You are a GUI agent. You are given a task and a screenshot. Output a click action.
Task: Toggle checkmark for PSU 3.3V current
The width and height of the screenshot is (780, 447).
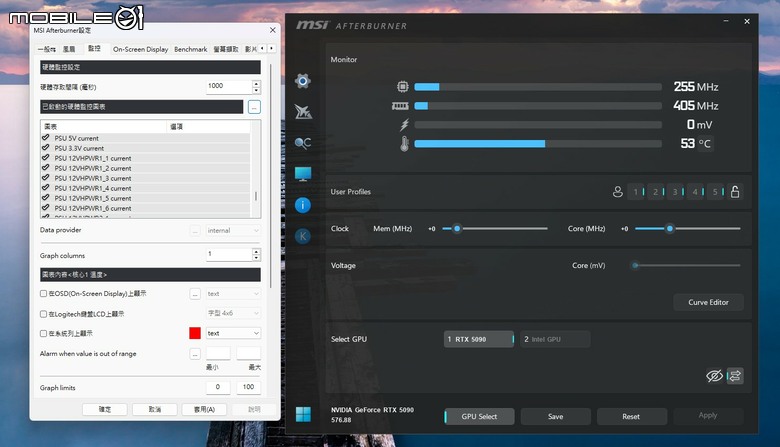(46, 148)
